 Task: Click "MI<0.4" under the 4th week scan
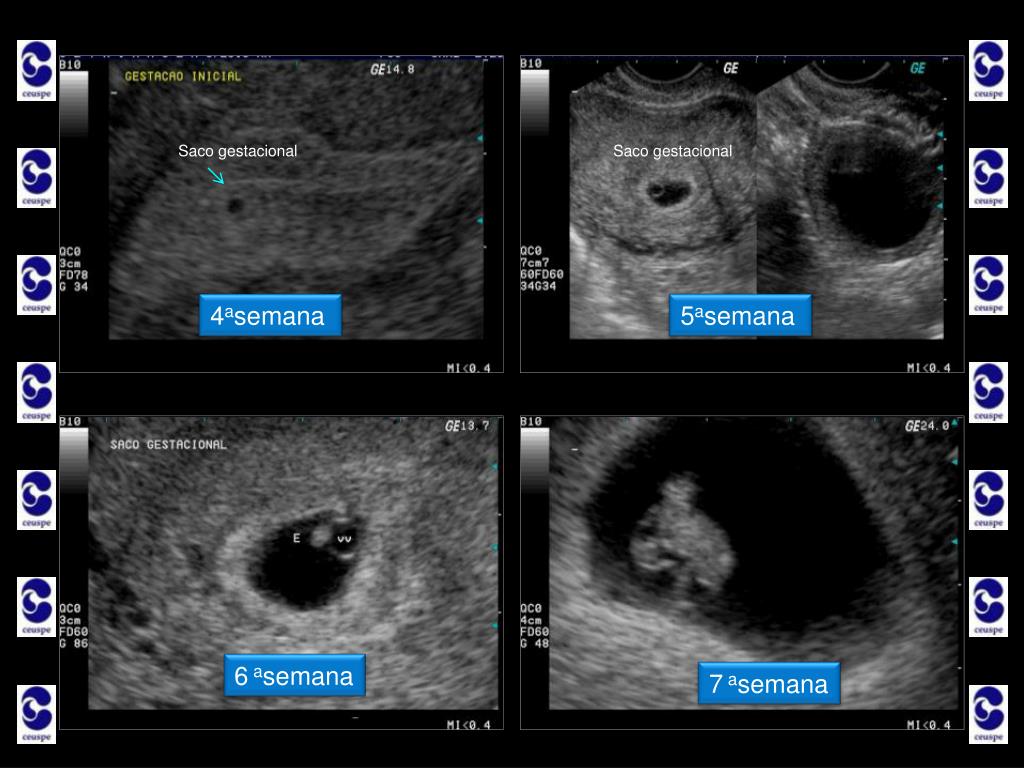click(468, 368)
